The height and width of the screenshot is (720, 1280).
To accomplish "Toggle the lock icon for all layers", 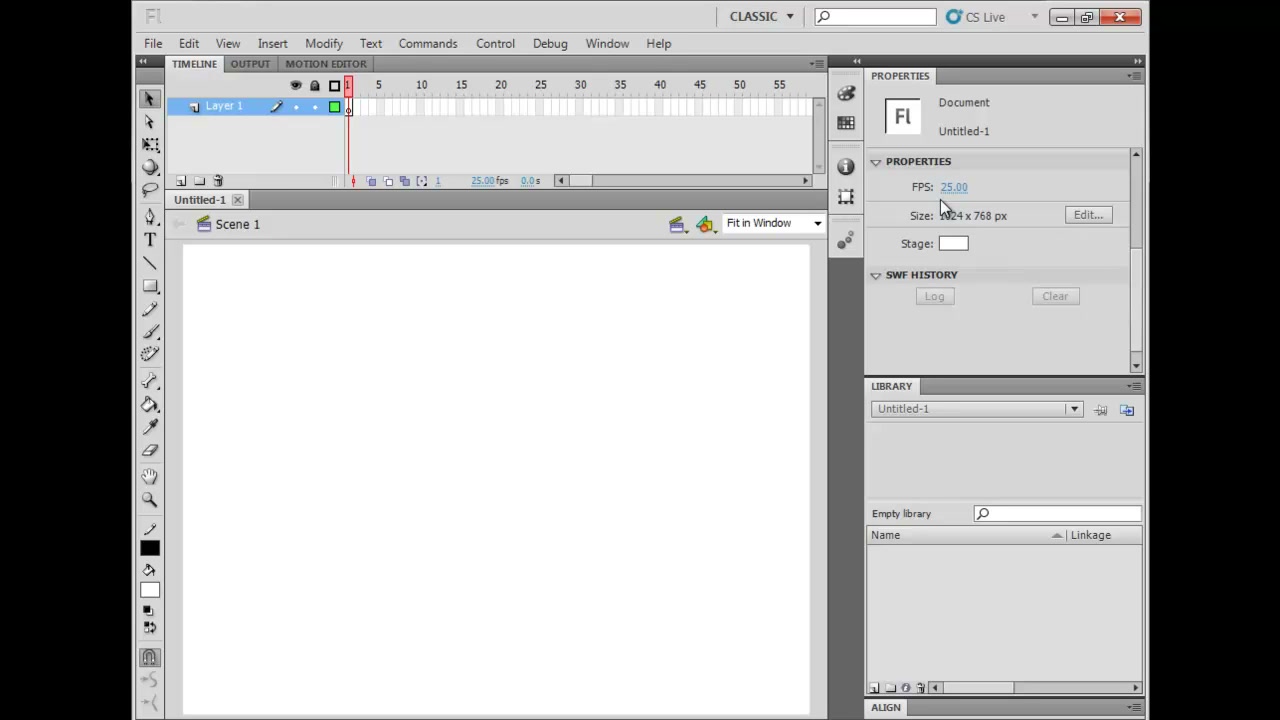I will (x=315, y=85).
